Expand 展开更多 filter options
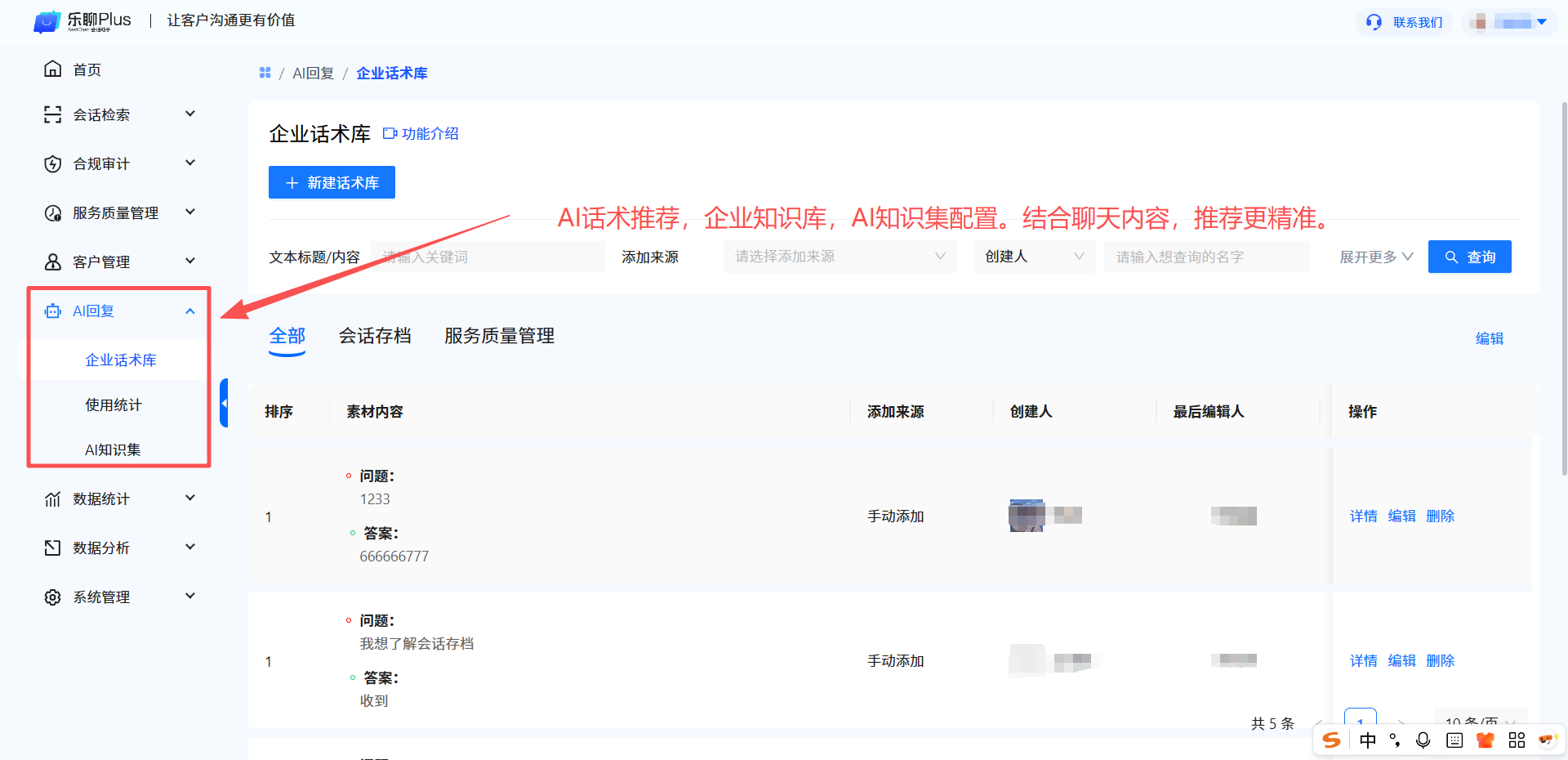The image size is (1568, 760). 1376,257
